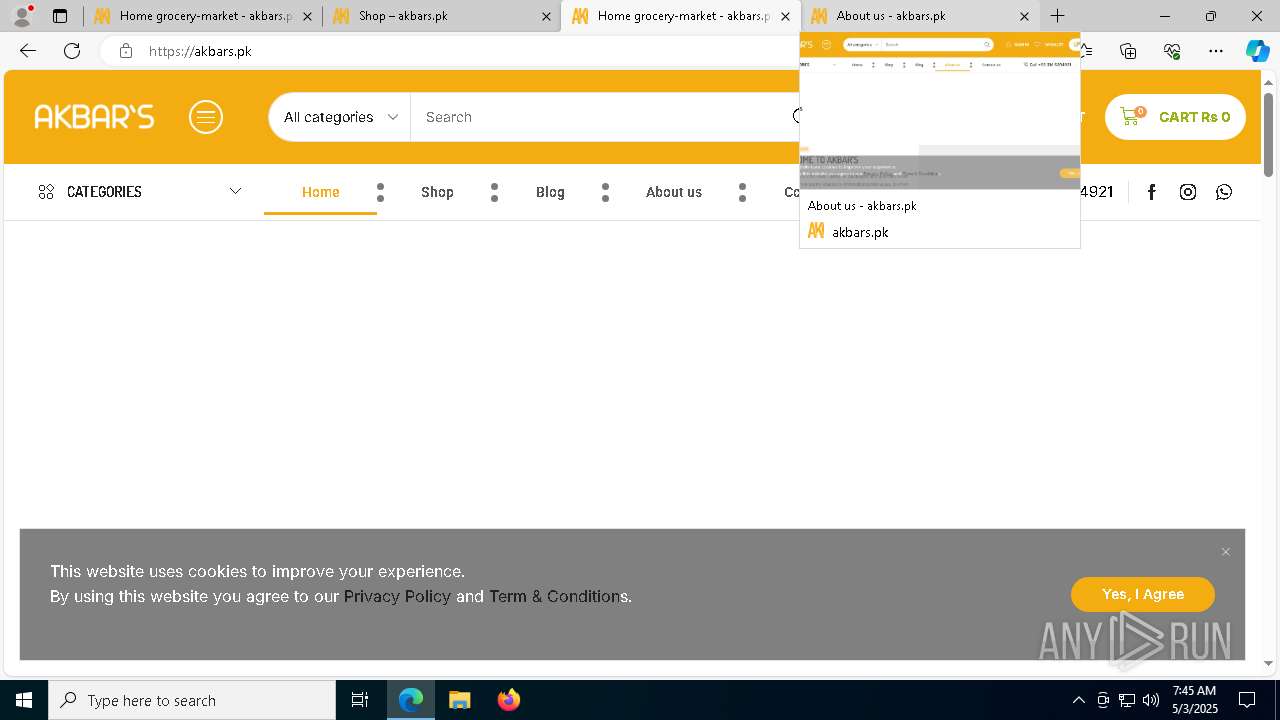
Task: Open the All categories dropdown
Action: [x=340, y=117]
